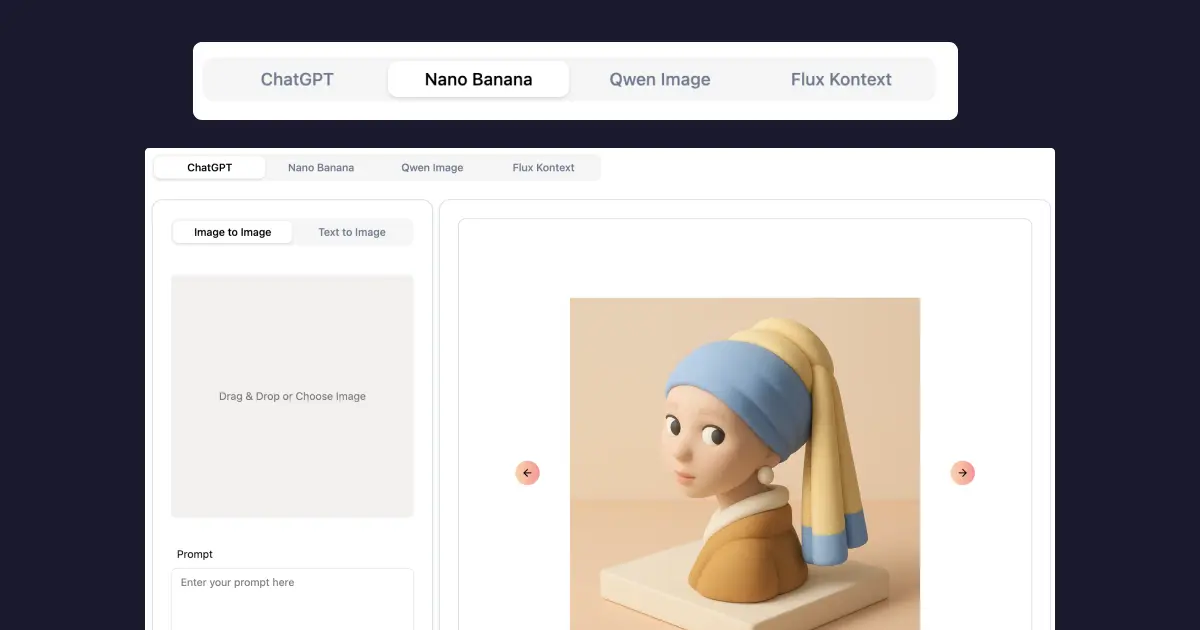The image size is (1200, 630).
Task: Switch to Text to Image mode
Action: pos(352,232)
